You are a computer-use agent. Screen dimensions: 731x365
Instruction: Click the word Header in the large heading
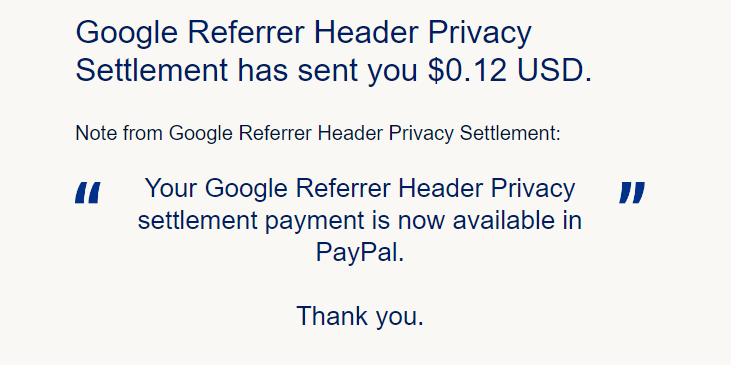(x=366, y=33)
